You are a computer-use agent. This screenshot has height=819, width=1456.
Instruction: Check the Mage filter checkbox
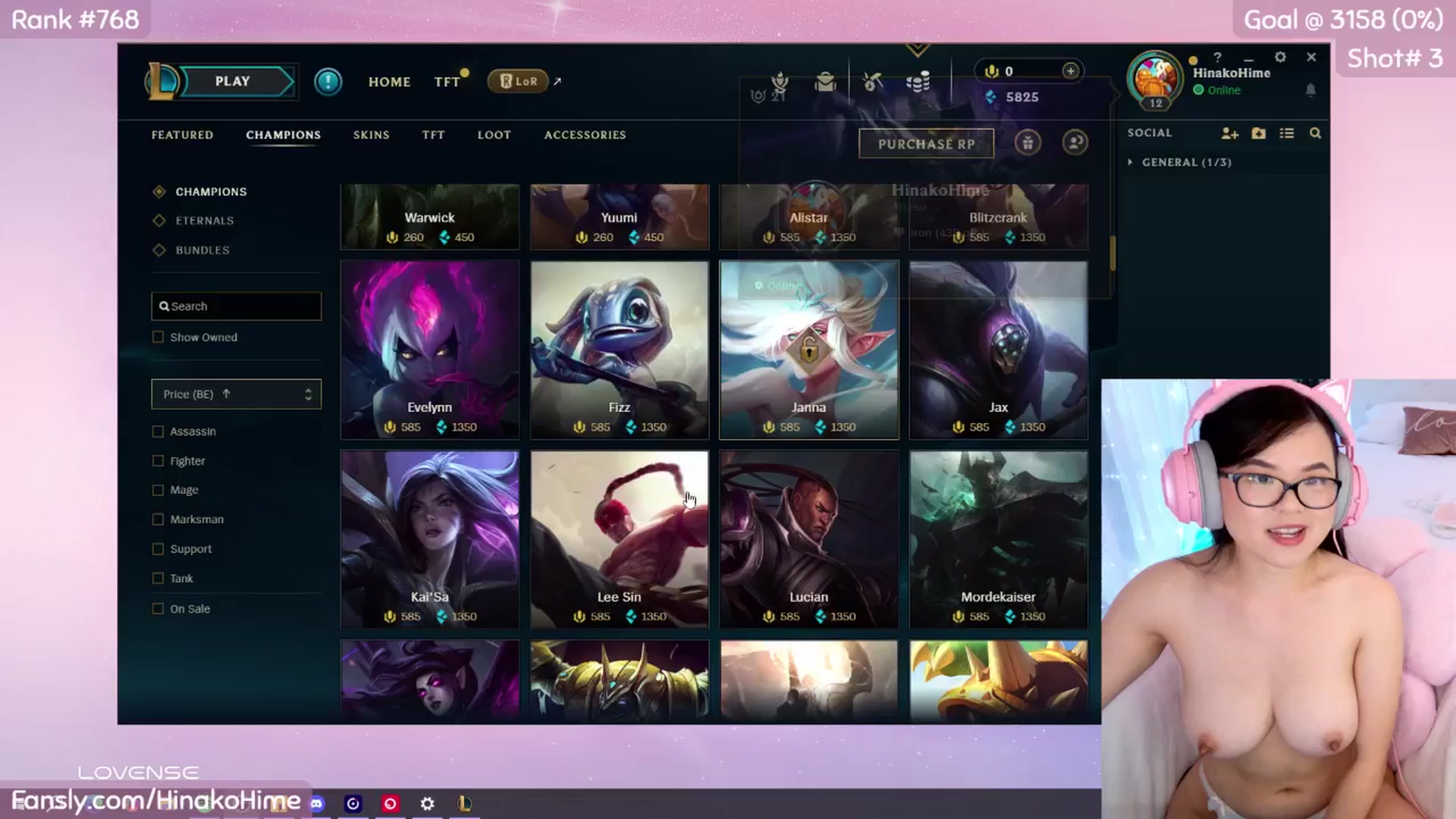point(158,490)
